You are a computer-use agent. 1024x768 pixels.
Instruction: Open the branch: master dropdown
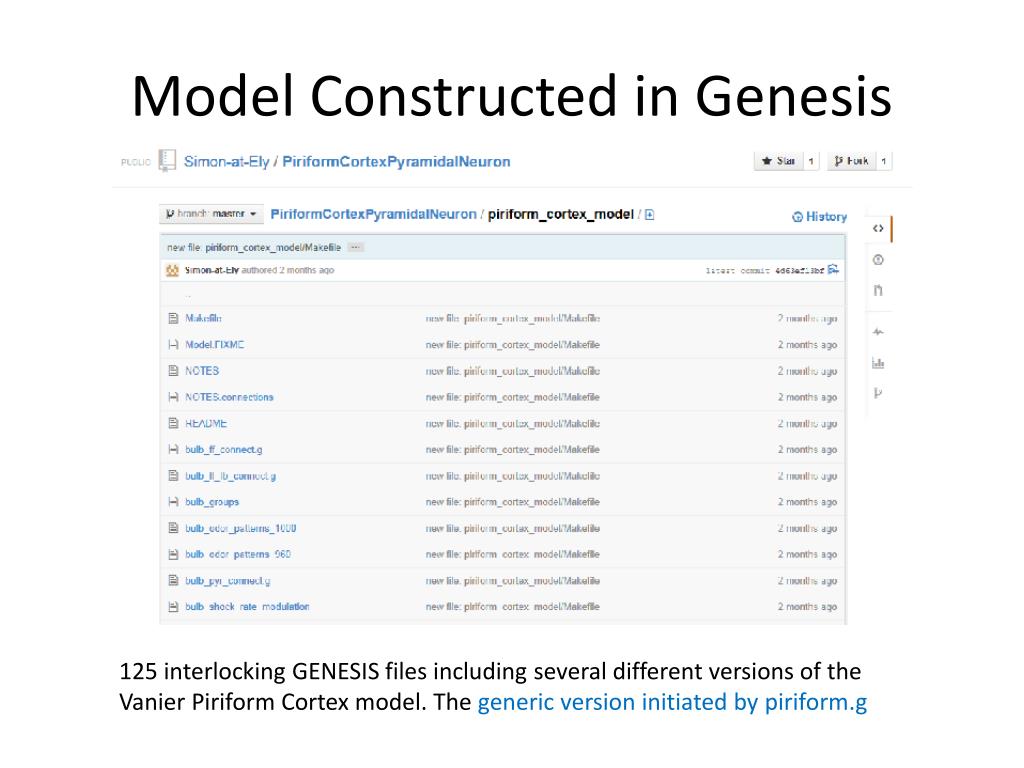click(211, 214)
